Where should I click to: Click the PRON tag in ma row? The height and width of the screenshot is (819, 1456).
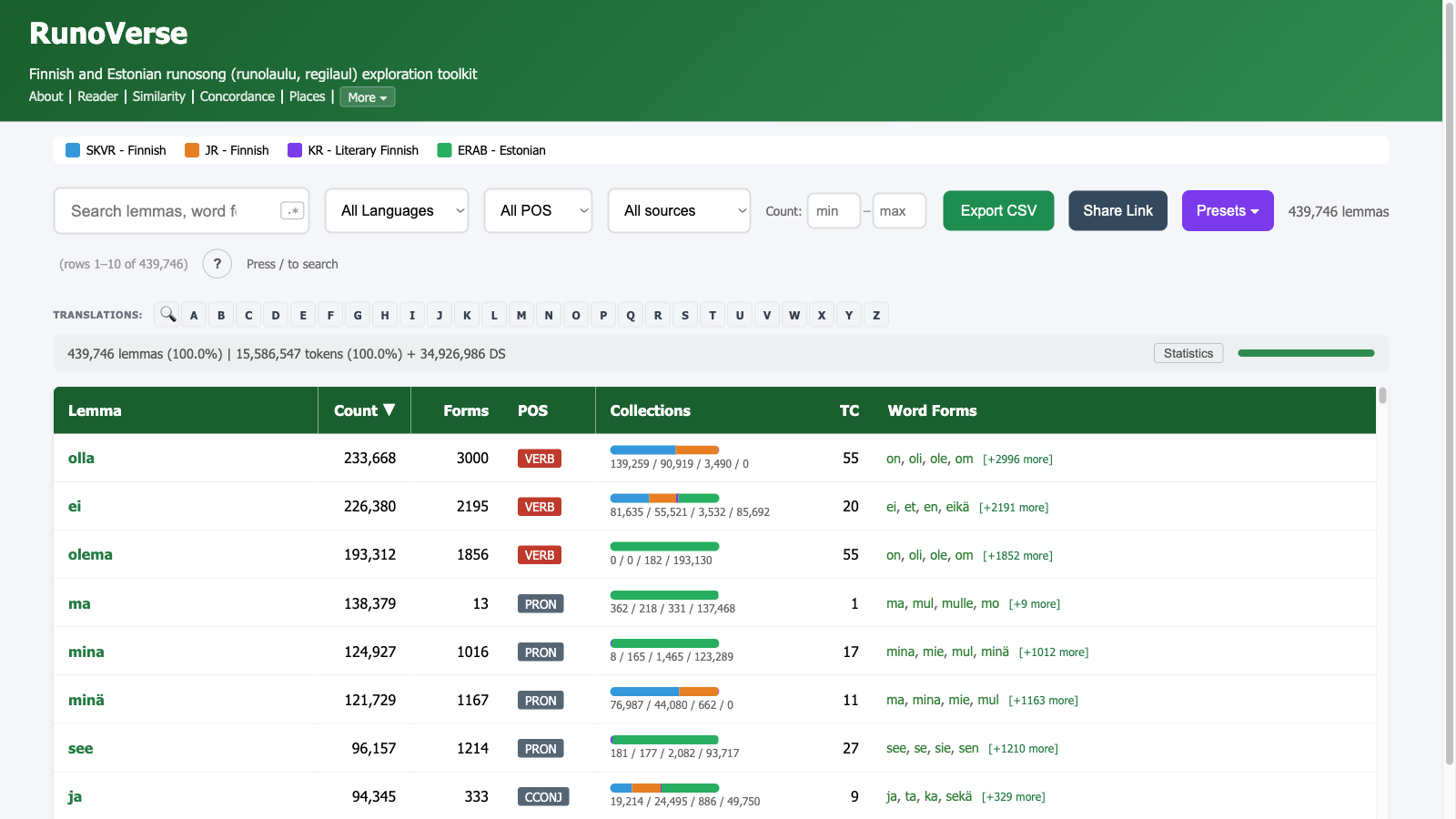pyautogui.click(x=541, y=604)
